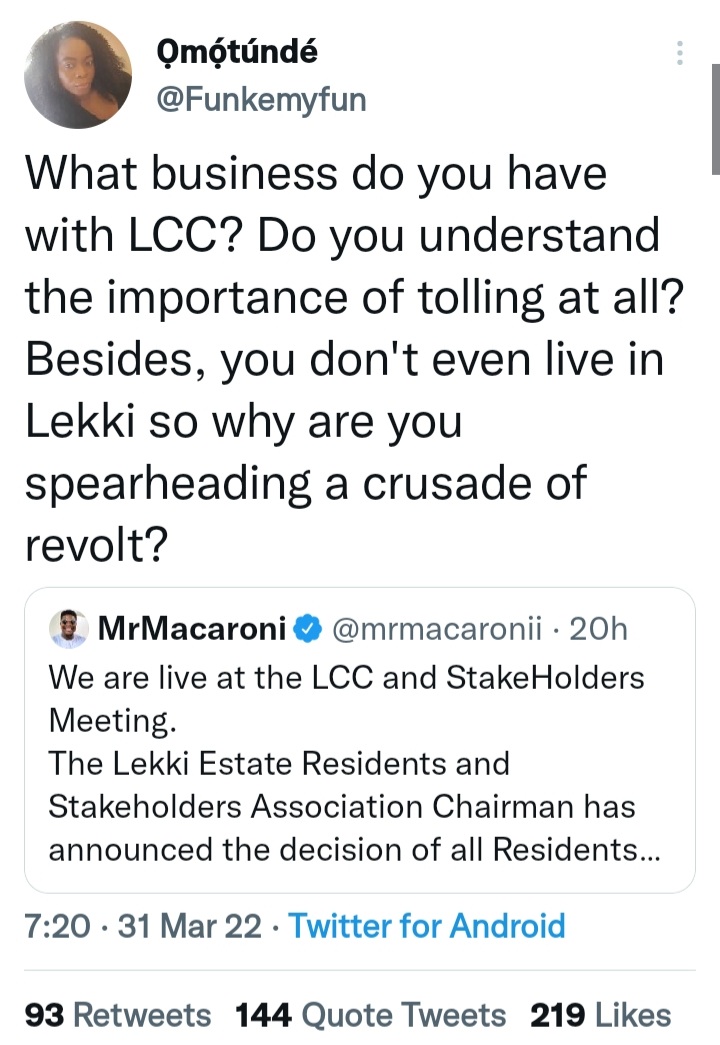This screenshot has height=1045, width=720.
Task: Click the 7:20 tweet time
Action: coord(56,925)
